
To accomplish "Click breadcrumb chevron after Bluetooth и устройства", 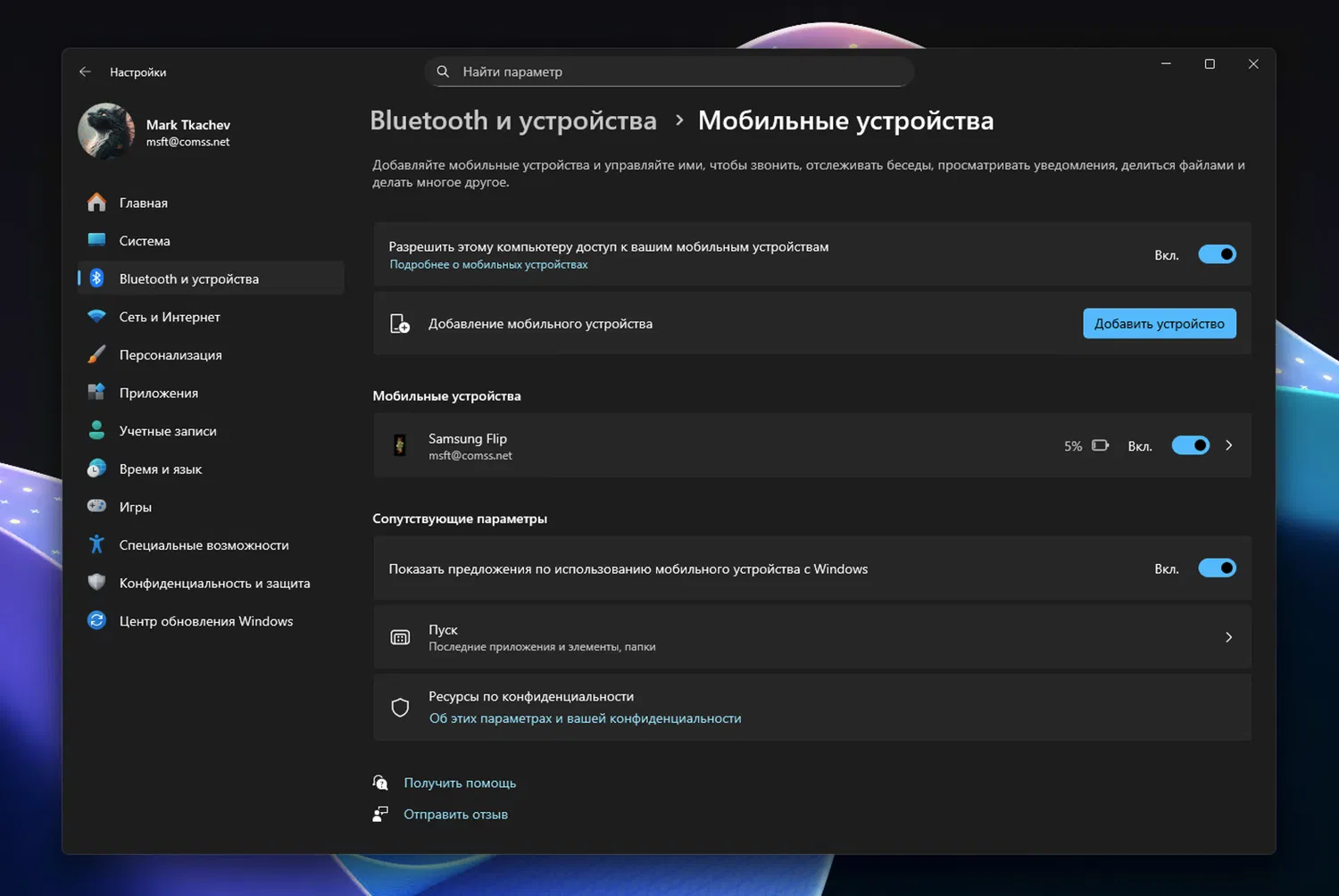I will coord(678,120).
